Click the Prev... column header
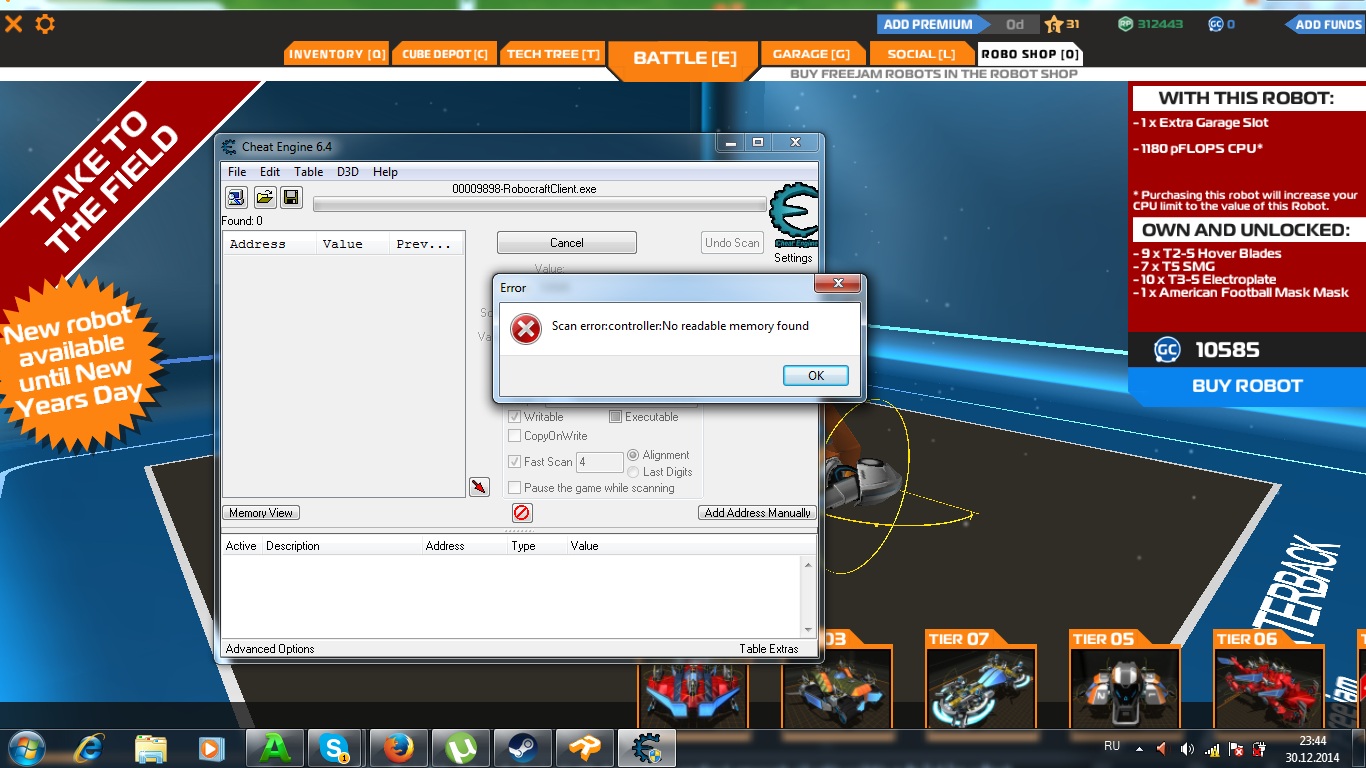Viewport: 1366px width, 768px height. (427, 244)
